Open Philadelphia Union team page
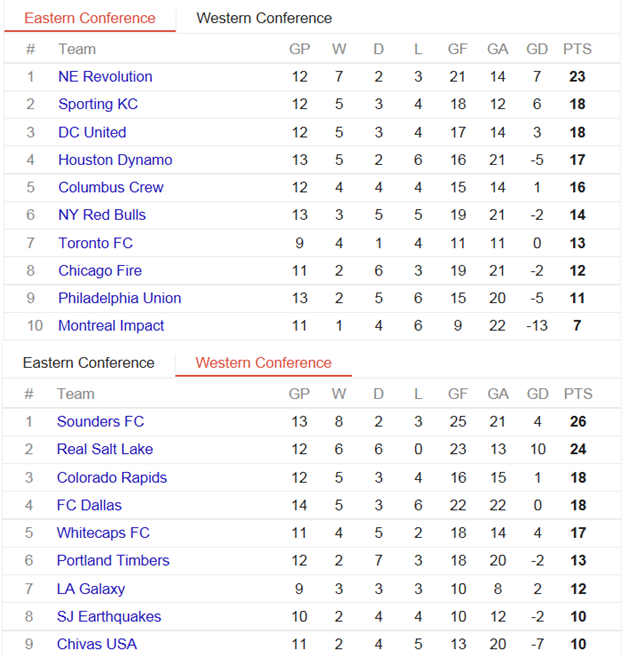The image size is (624, 661). [120, 298]
